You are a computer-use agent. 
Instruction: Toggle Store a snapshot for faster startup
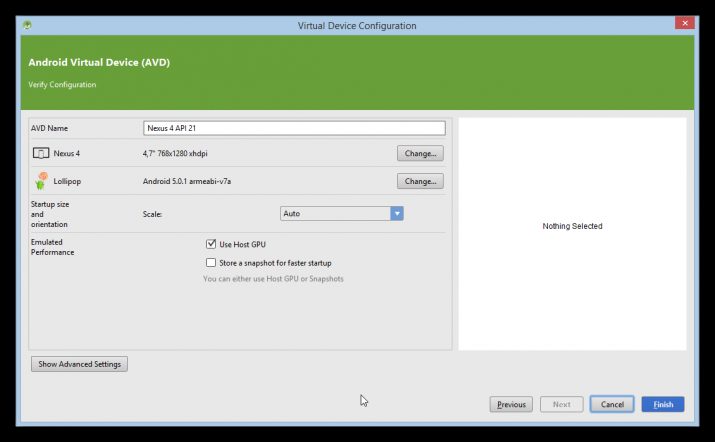pyautogui.click(x=211, y=263)
